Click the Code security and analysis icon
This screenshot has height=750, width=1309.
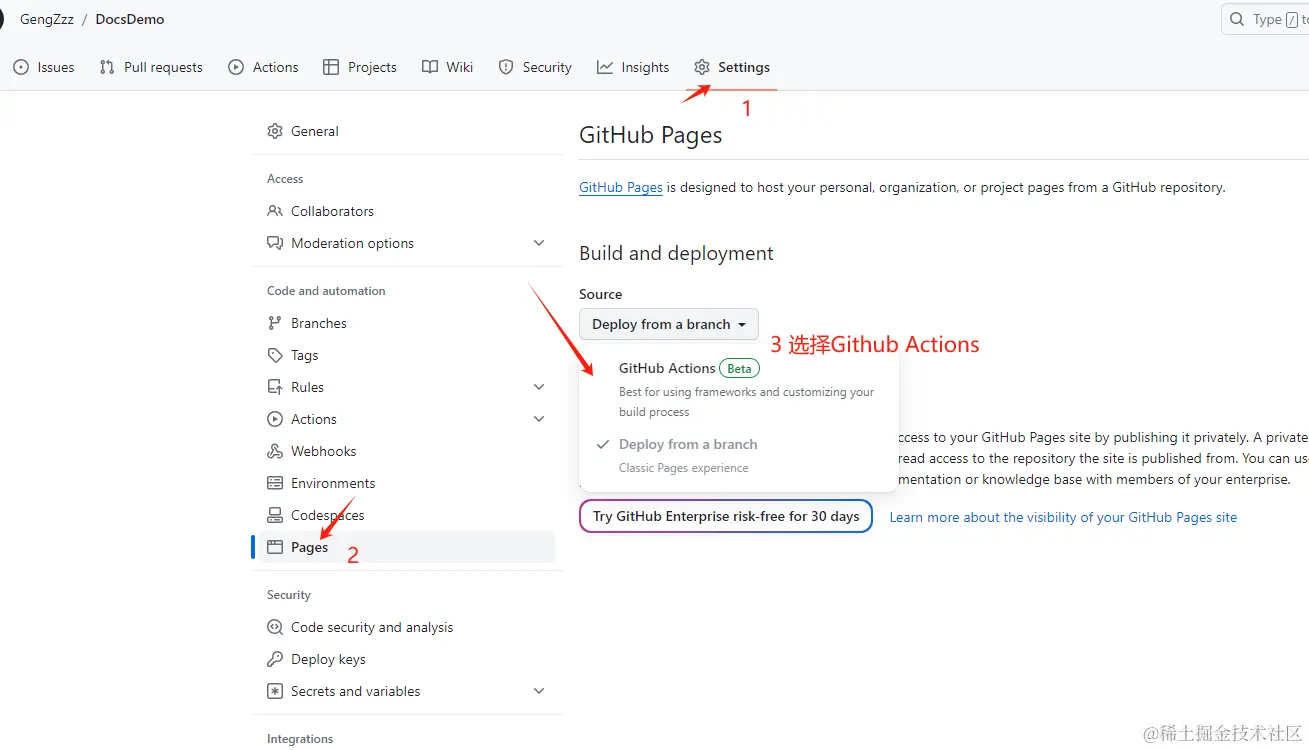click(275, 627)
